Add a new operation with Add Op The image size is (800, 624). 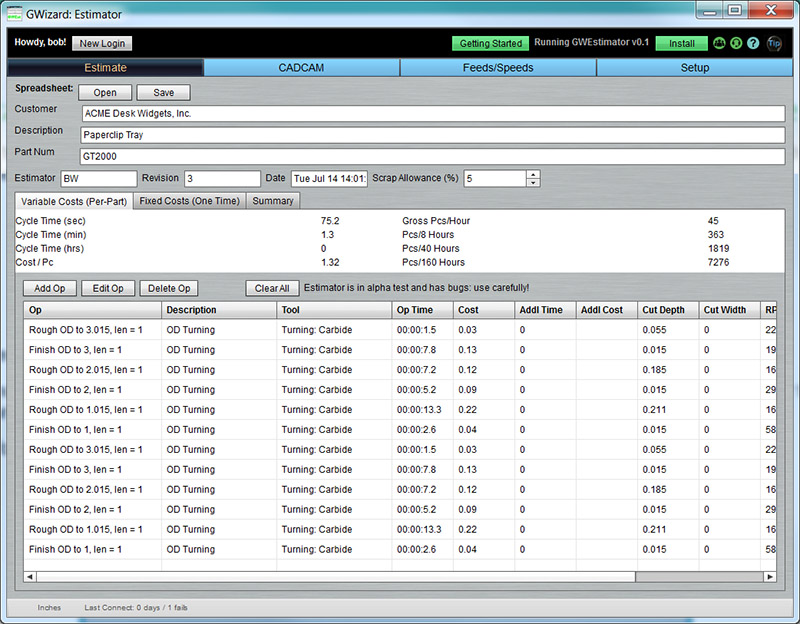[49, 288]
